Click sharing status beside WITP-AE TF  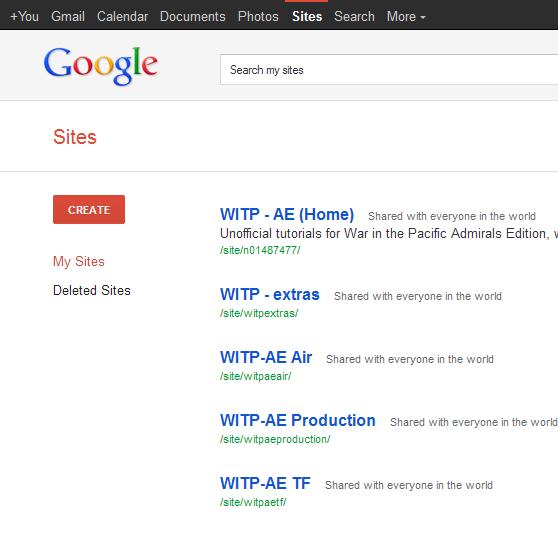(x=409, y=485)
